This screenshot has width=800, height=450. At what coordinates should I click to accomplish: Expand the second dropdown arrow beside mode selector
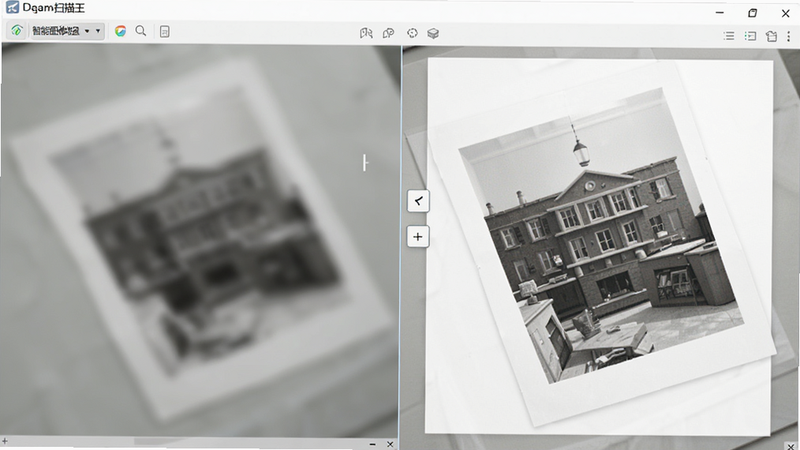point(98,31)
